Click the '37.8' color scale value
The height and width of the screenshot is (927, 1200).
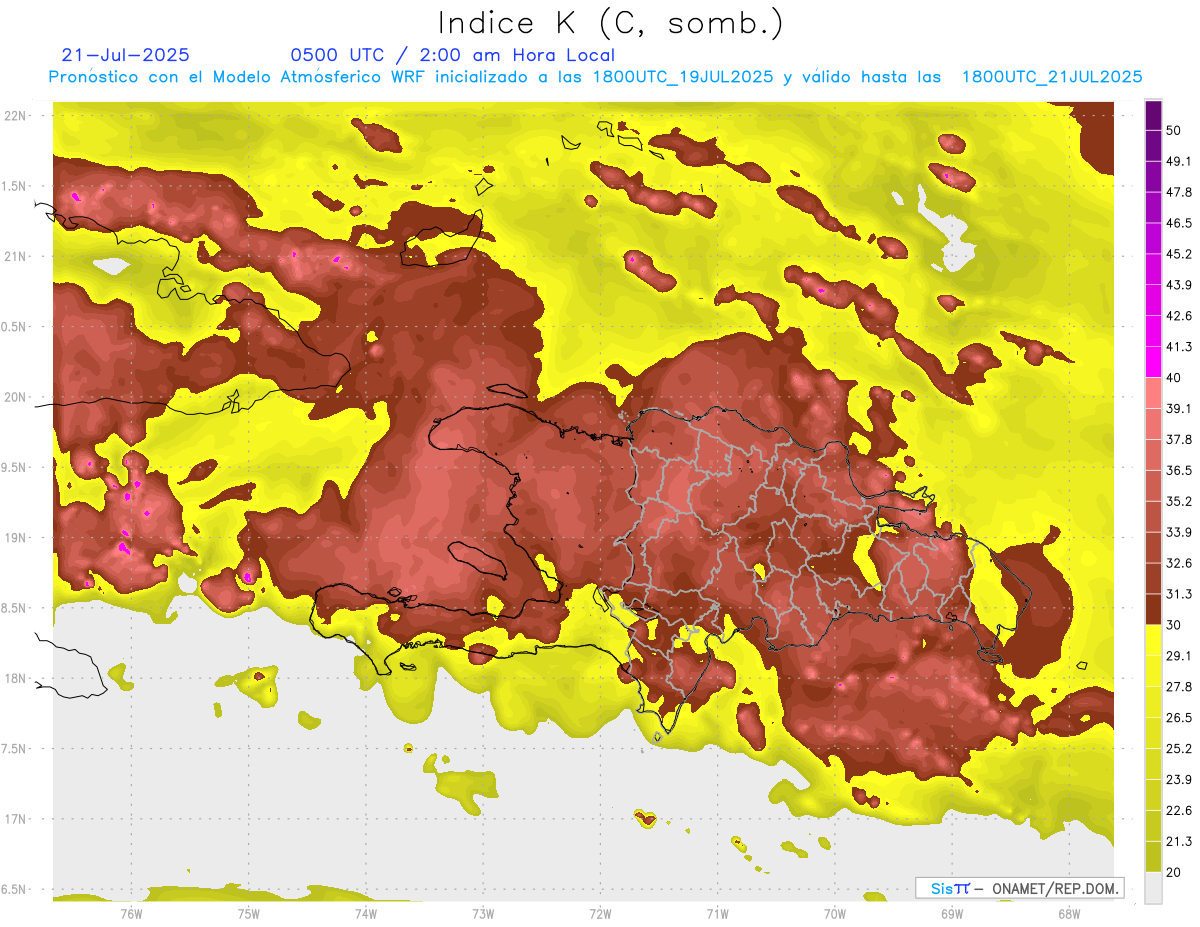tap(1178, 440)
